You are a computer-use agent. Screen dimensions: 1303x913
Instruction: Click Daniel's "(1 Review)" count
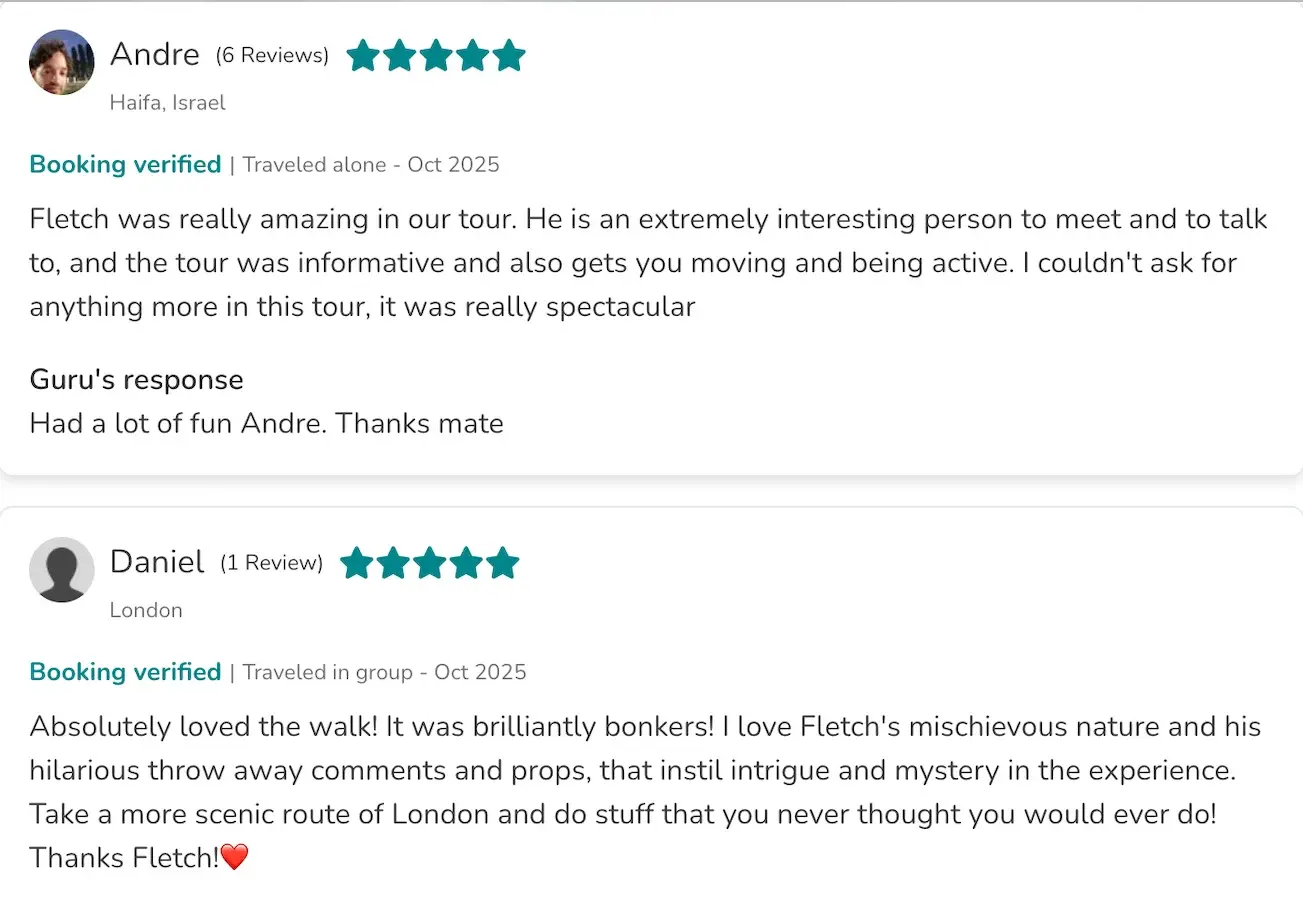point(272,564)
